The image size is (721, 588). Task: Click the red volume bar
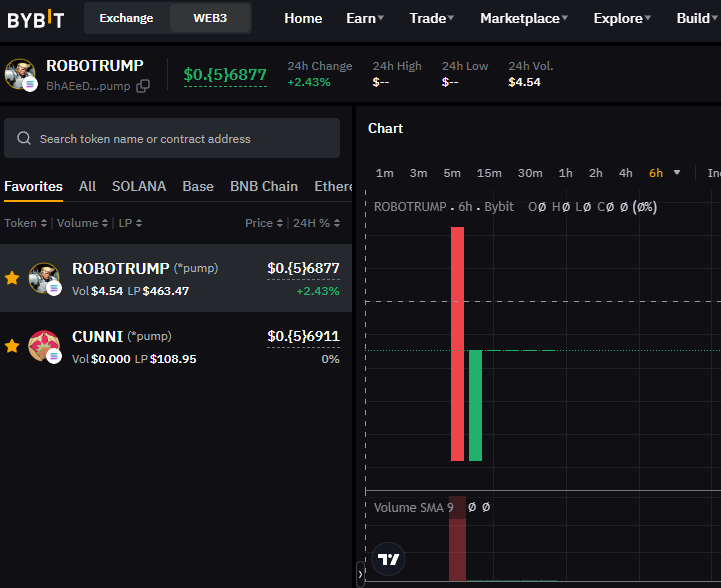coord(458,538)
